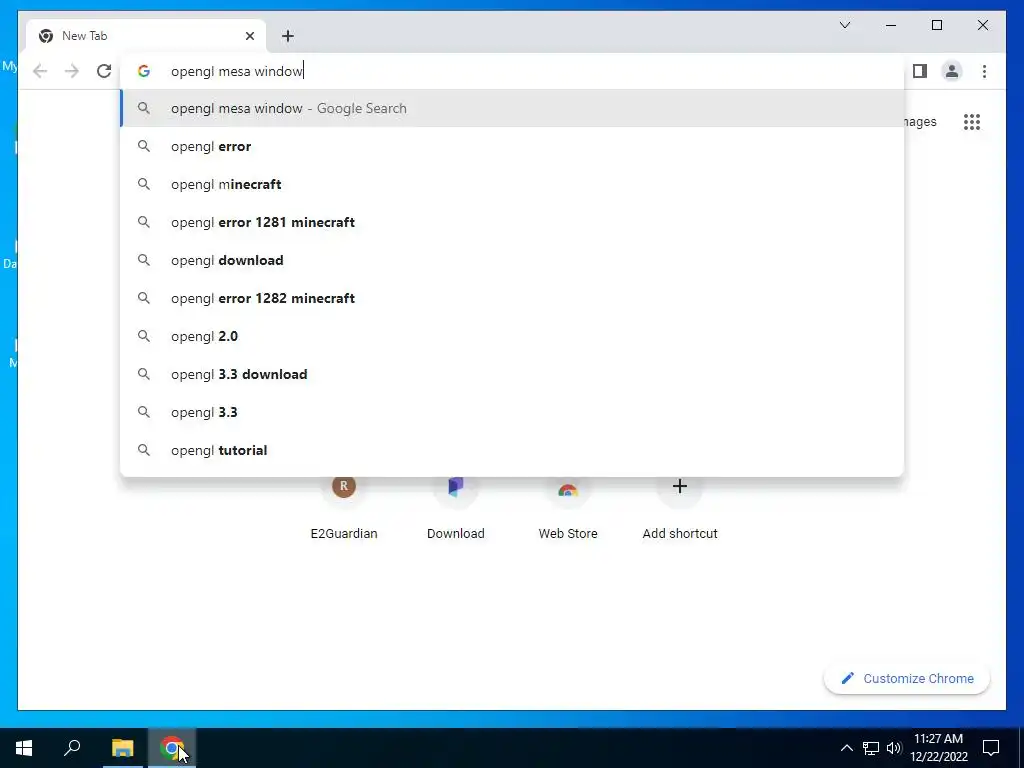Select 'opengl mesa window - Google Search' suggestion
The width and height of the screenshot is (1024, 768).
click(x=512, y=108)
